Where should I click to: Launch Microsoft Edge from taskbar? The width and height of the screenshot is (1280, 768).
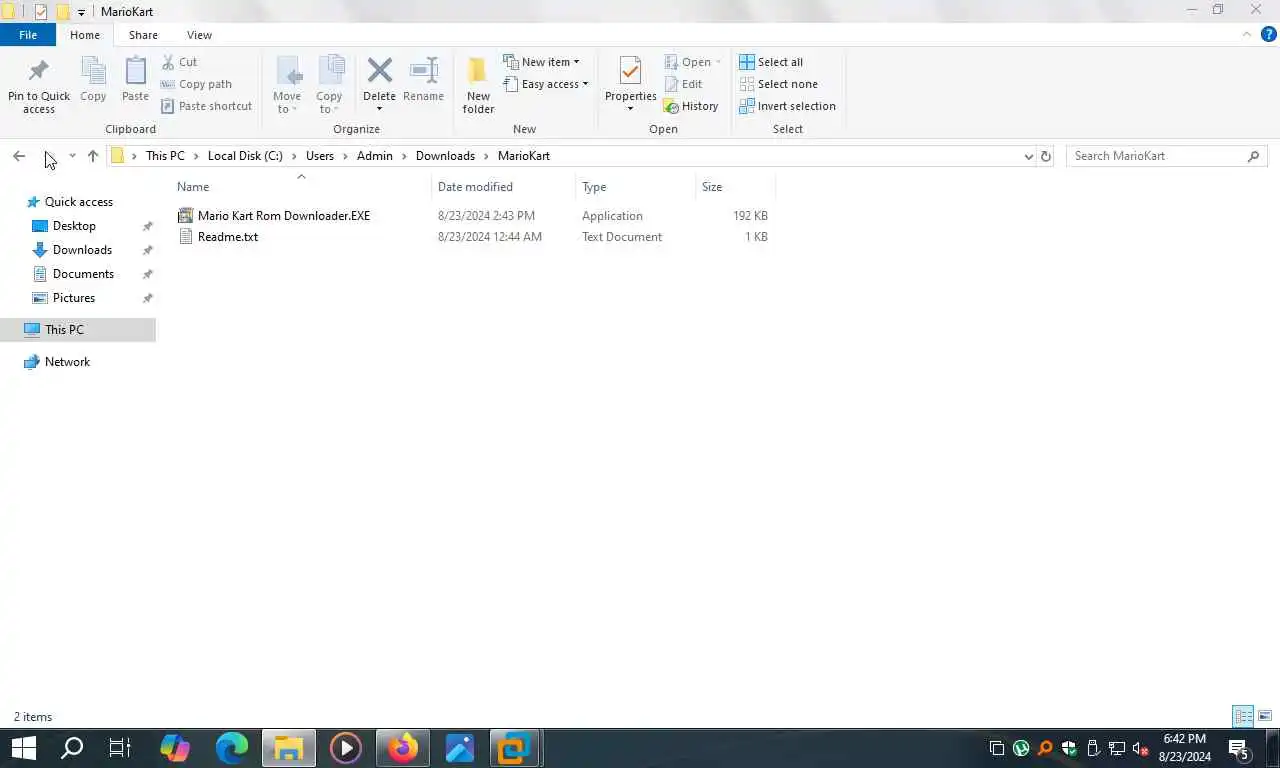coord(232,747)
